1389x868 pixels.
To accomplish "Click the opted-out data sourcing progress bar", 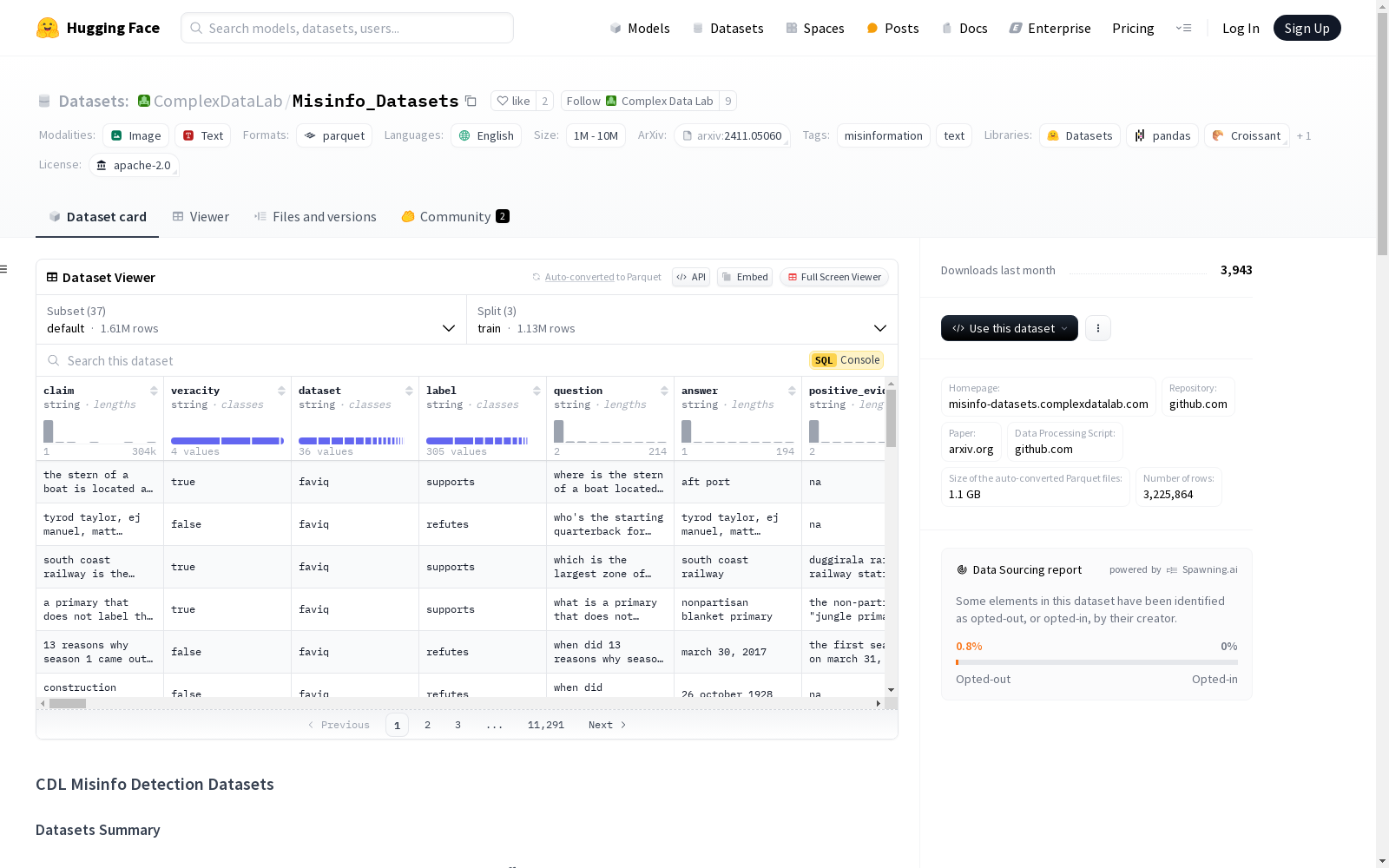I will (1096, 662).
